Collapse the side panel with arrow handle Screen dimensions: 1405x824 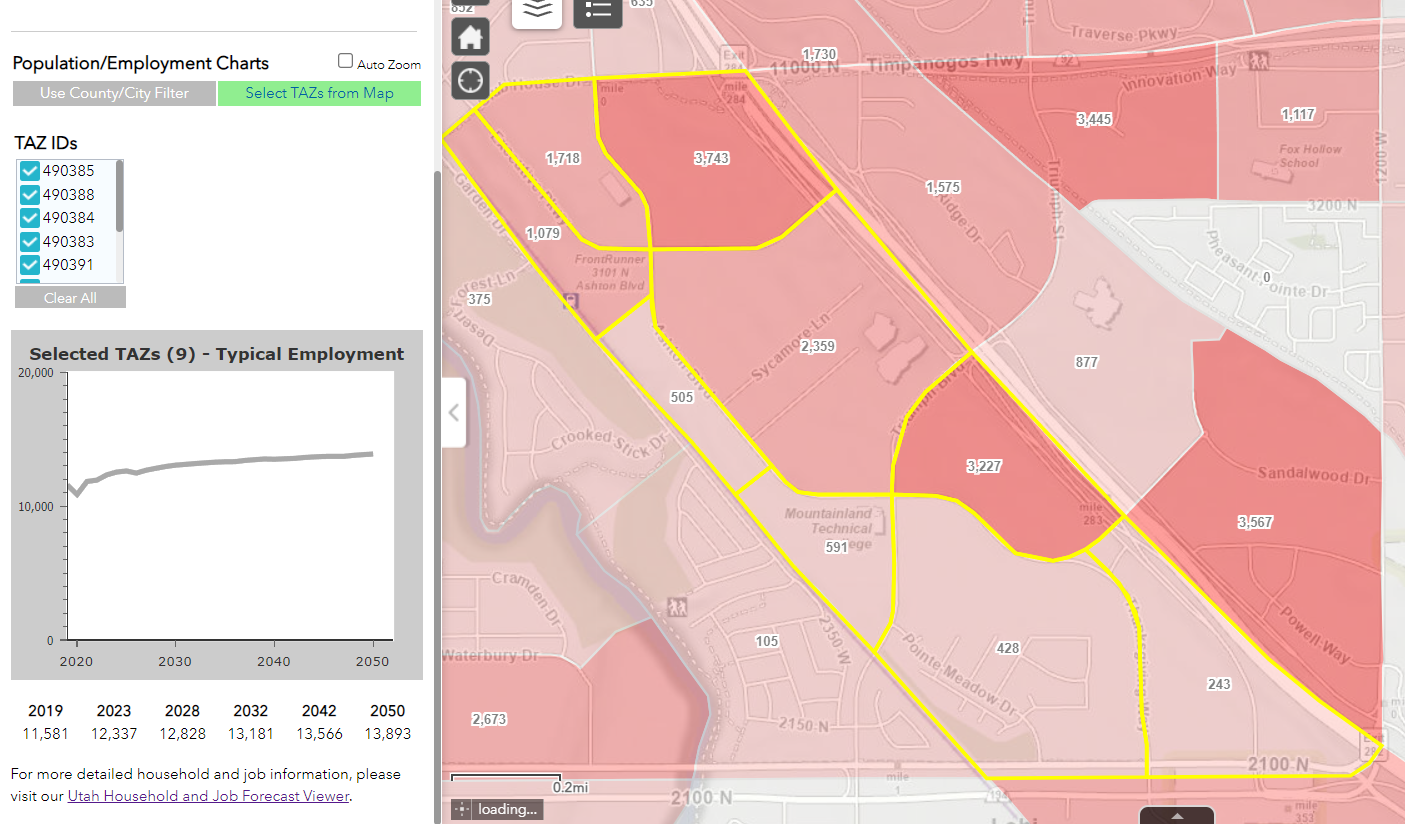454,412
